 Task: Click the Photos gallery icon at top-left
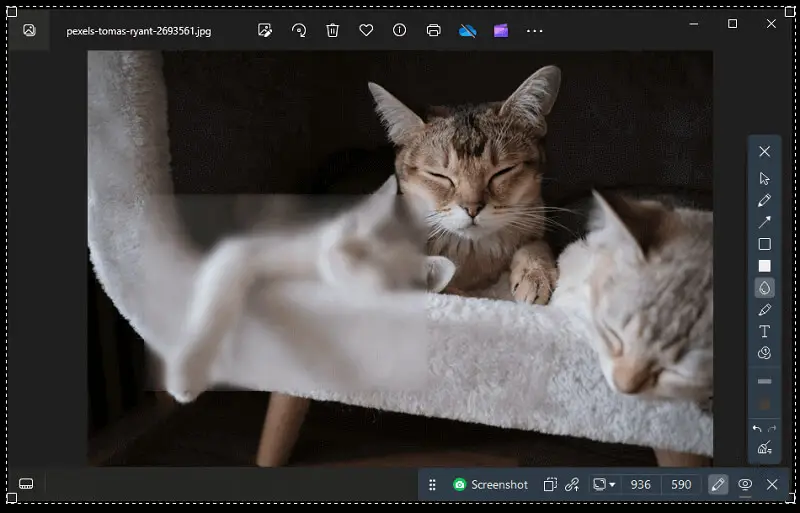[x=30, y=30]
